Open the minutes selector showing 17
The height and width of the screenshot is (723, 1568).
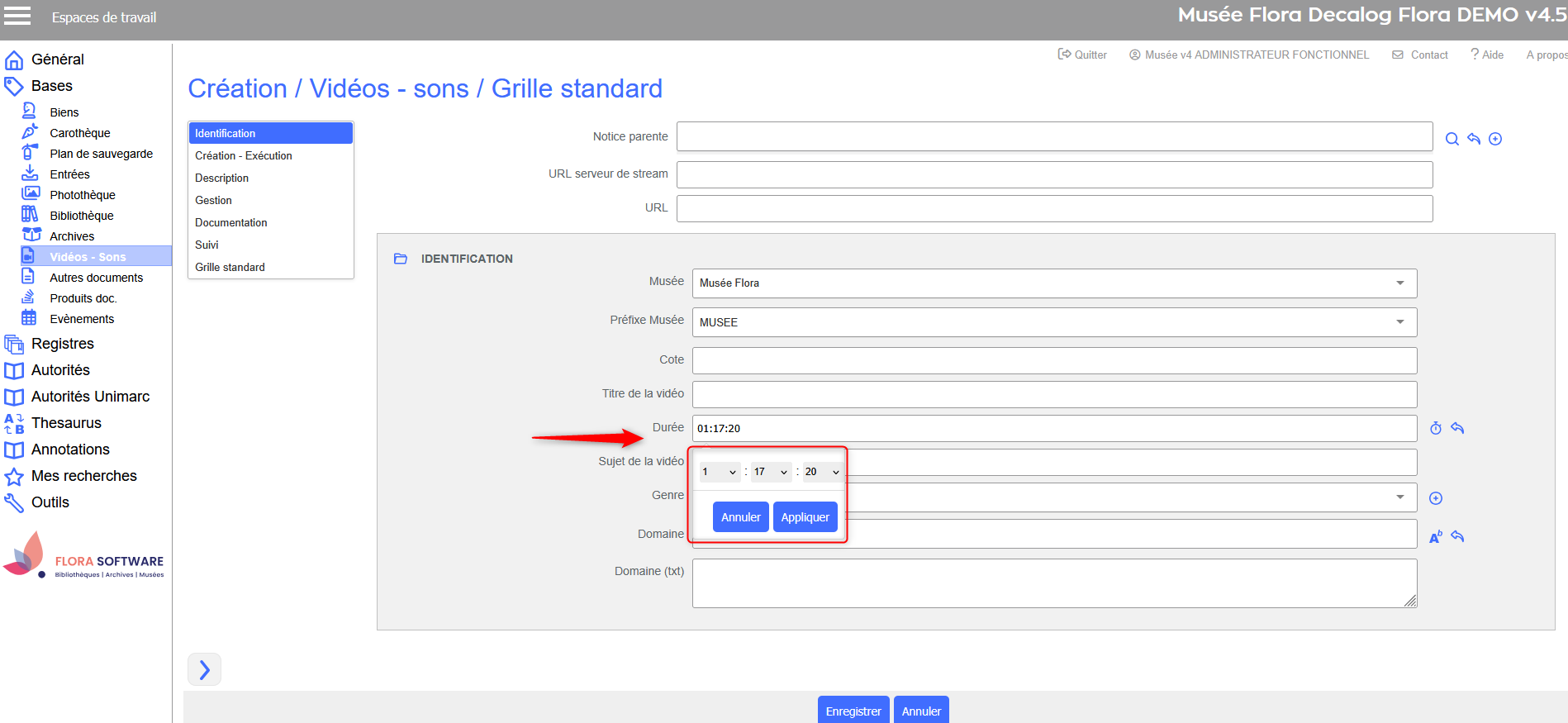pyautogui.click(x=771, y=472)
